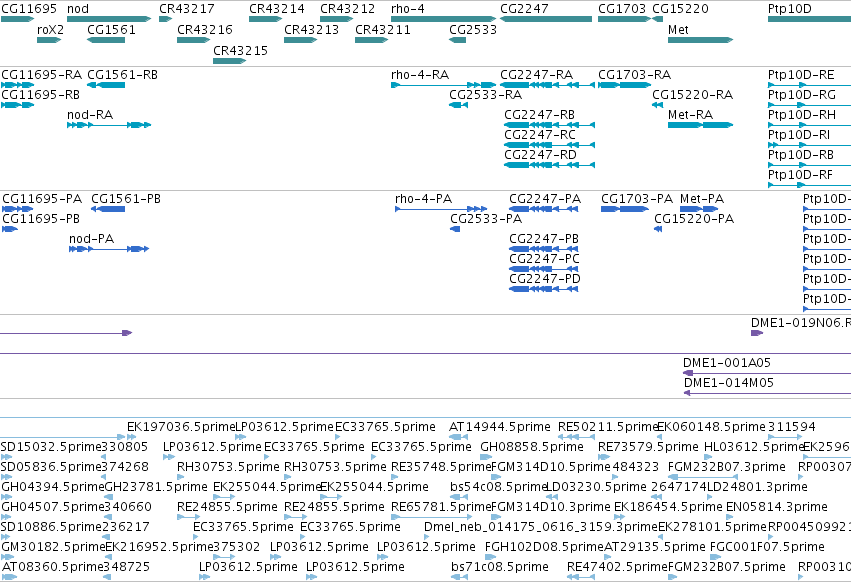This screenshot has height=582, width=851.
Task: Select the CR43213 gene feature
Action: click(x=300, y=40)
